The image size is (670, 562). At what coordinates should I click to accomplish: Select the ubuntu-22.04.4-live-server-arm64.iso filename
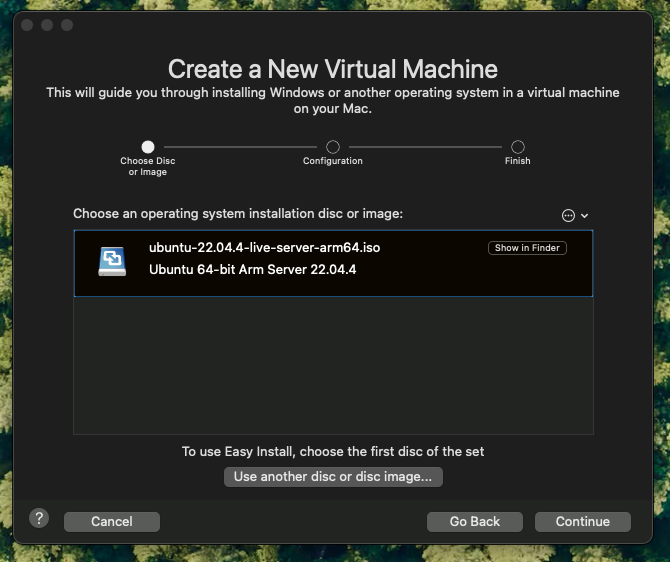pos(266,248)
